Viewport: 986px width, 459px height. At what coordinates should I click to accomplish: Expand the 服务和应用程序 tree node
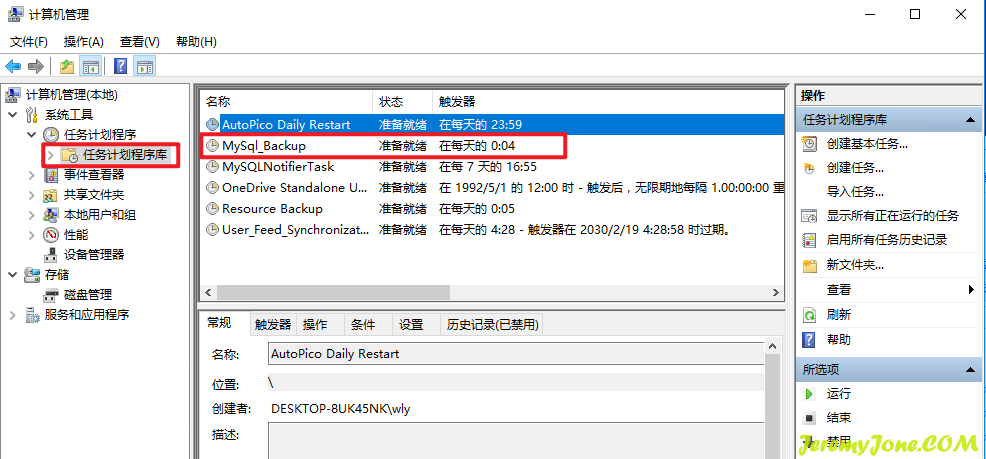(x=13, y=315)
